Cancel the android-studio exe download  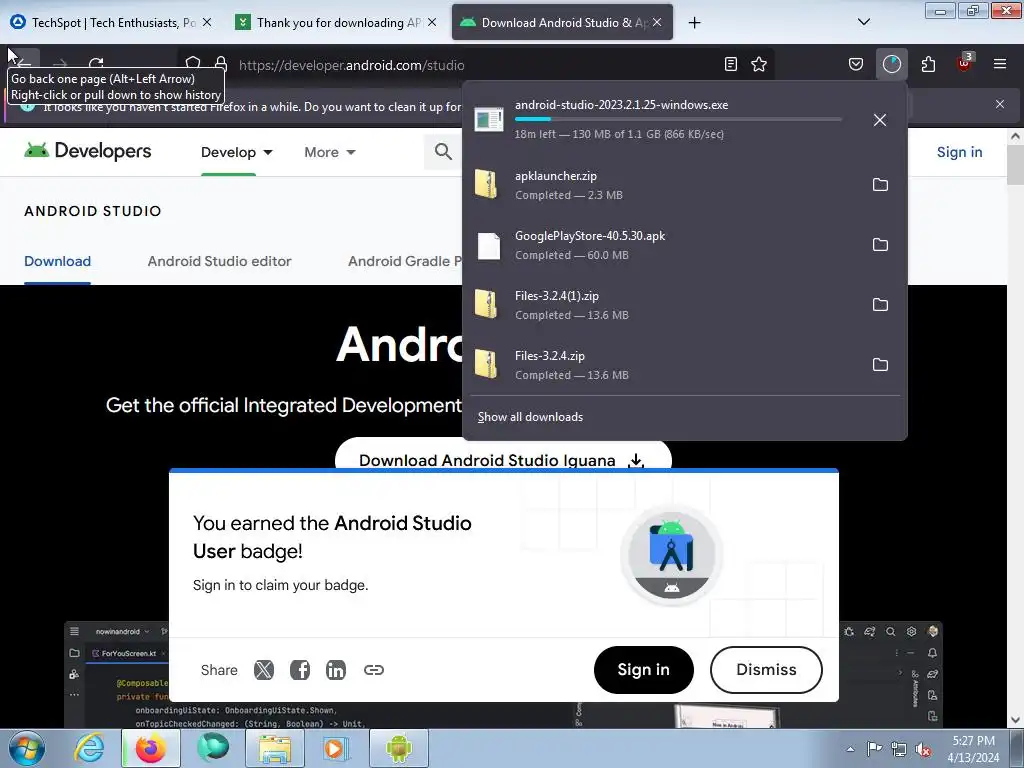[x=880, y=120]
